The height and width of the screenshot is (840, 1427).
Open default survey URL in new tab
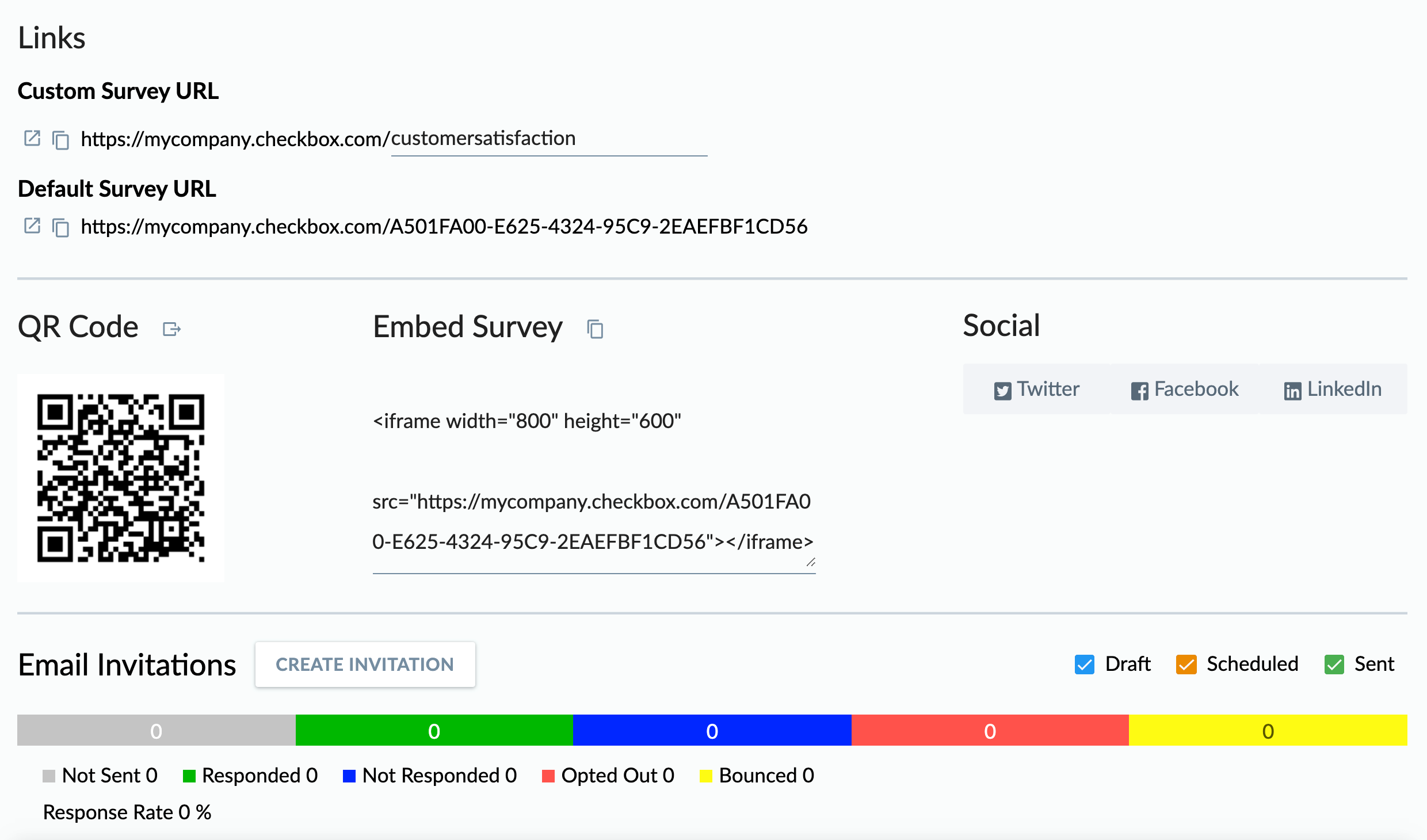tap(32, 226)
